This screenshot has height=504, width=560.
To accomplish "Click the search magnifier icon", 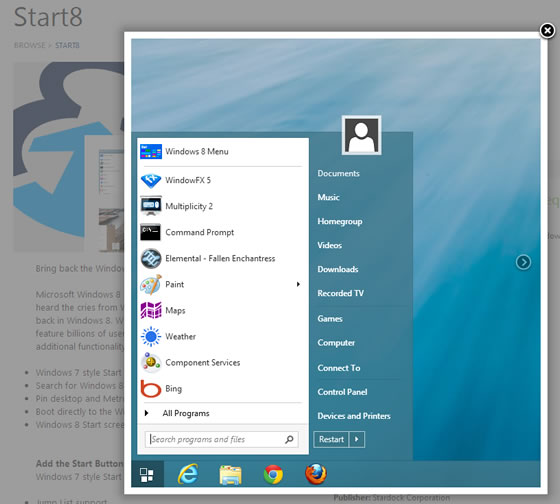I will click(289, 439).
